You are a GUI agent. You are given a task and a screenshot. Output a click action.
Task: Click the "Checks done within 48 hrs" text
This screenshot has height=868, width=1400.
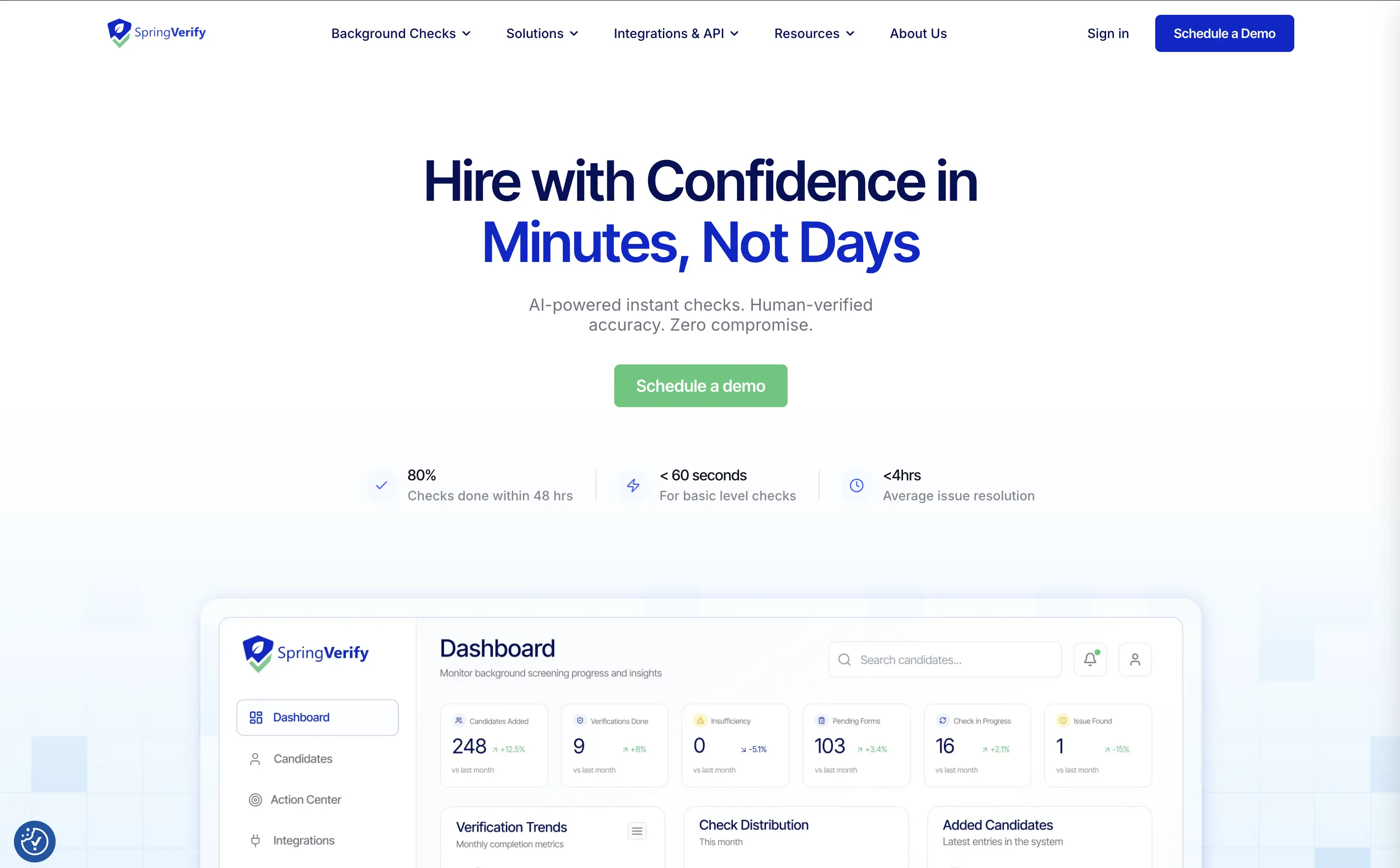(x=490, y=495)
